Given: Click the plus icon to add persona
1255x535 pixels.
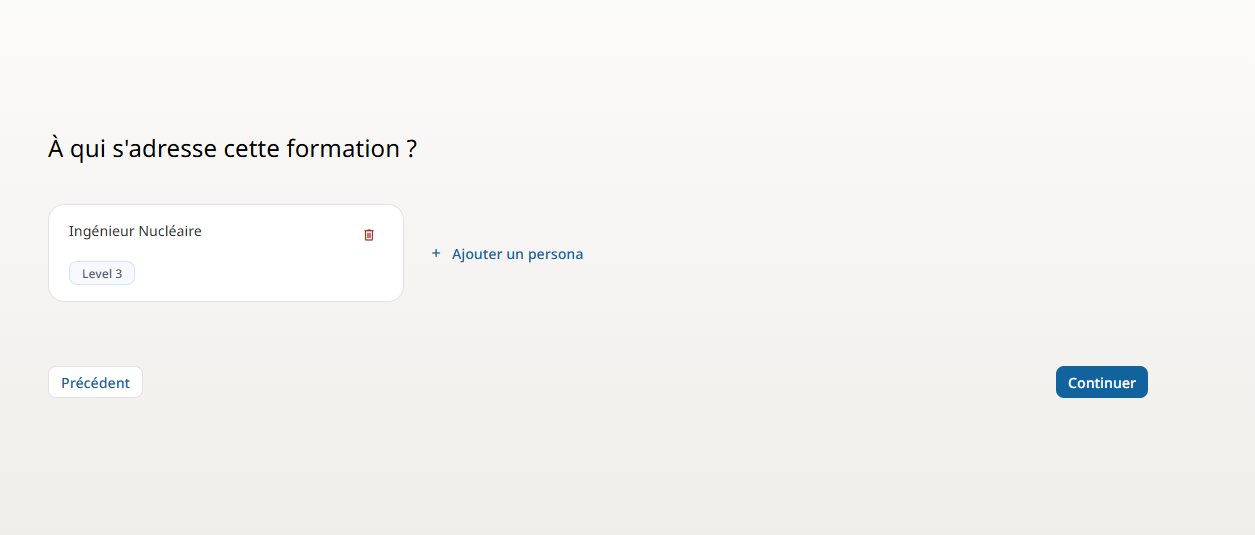Looking at the screenshot, I should [x=436, y=254].
